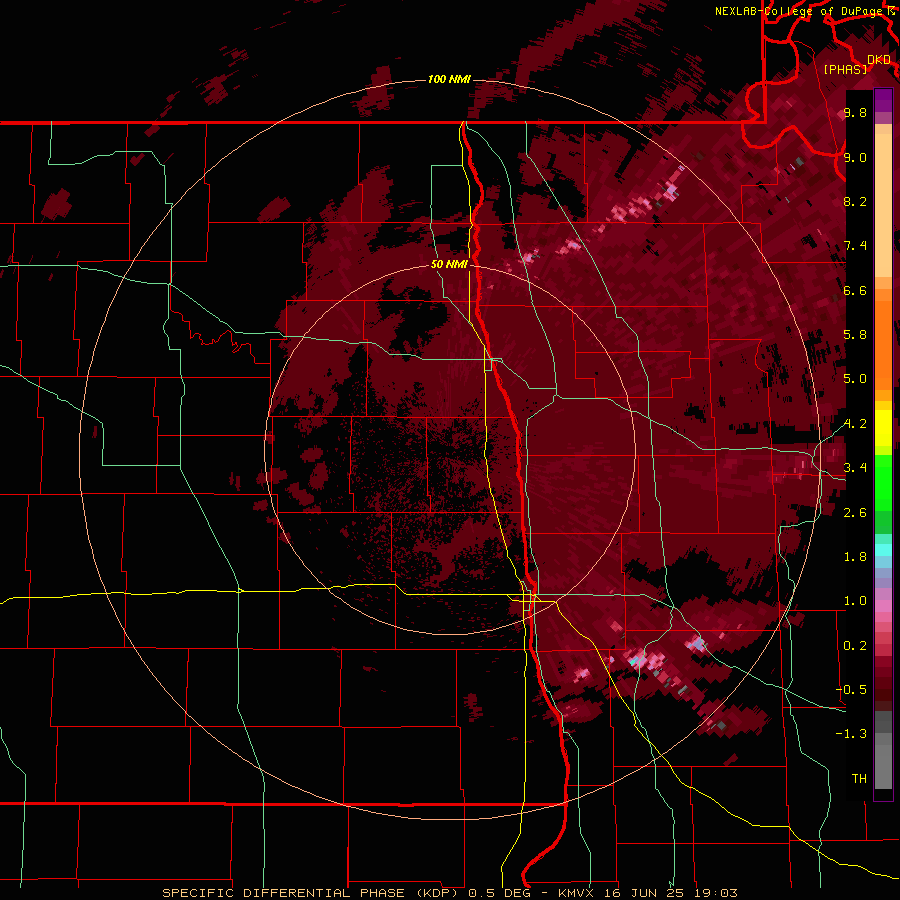Click the -0.5 legend value
Screen dimensions: 900x900
click(851, 690)
